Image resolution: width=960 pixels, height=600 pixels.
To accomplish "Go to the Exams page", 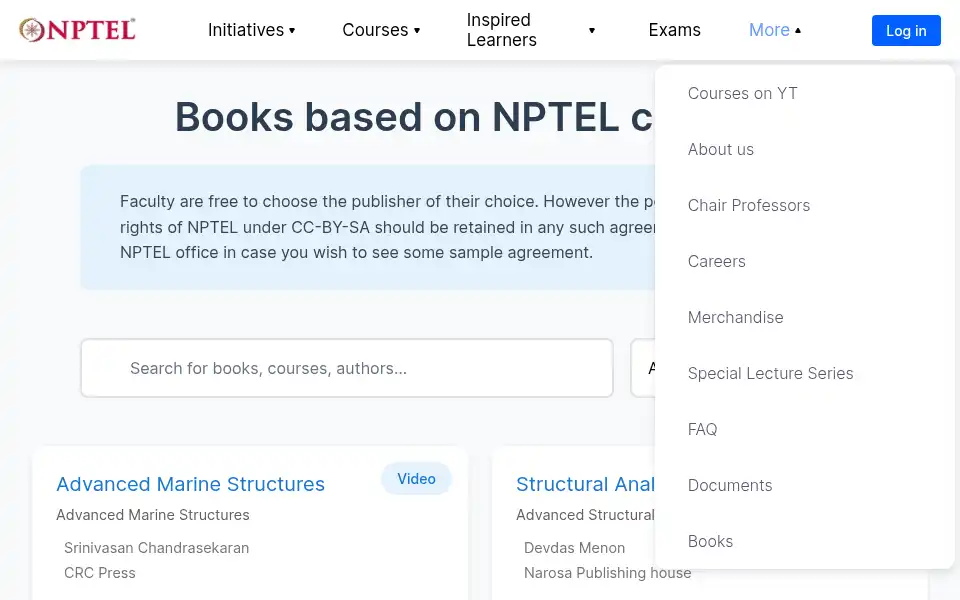I will click(674, 30).
